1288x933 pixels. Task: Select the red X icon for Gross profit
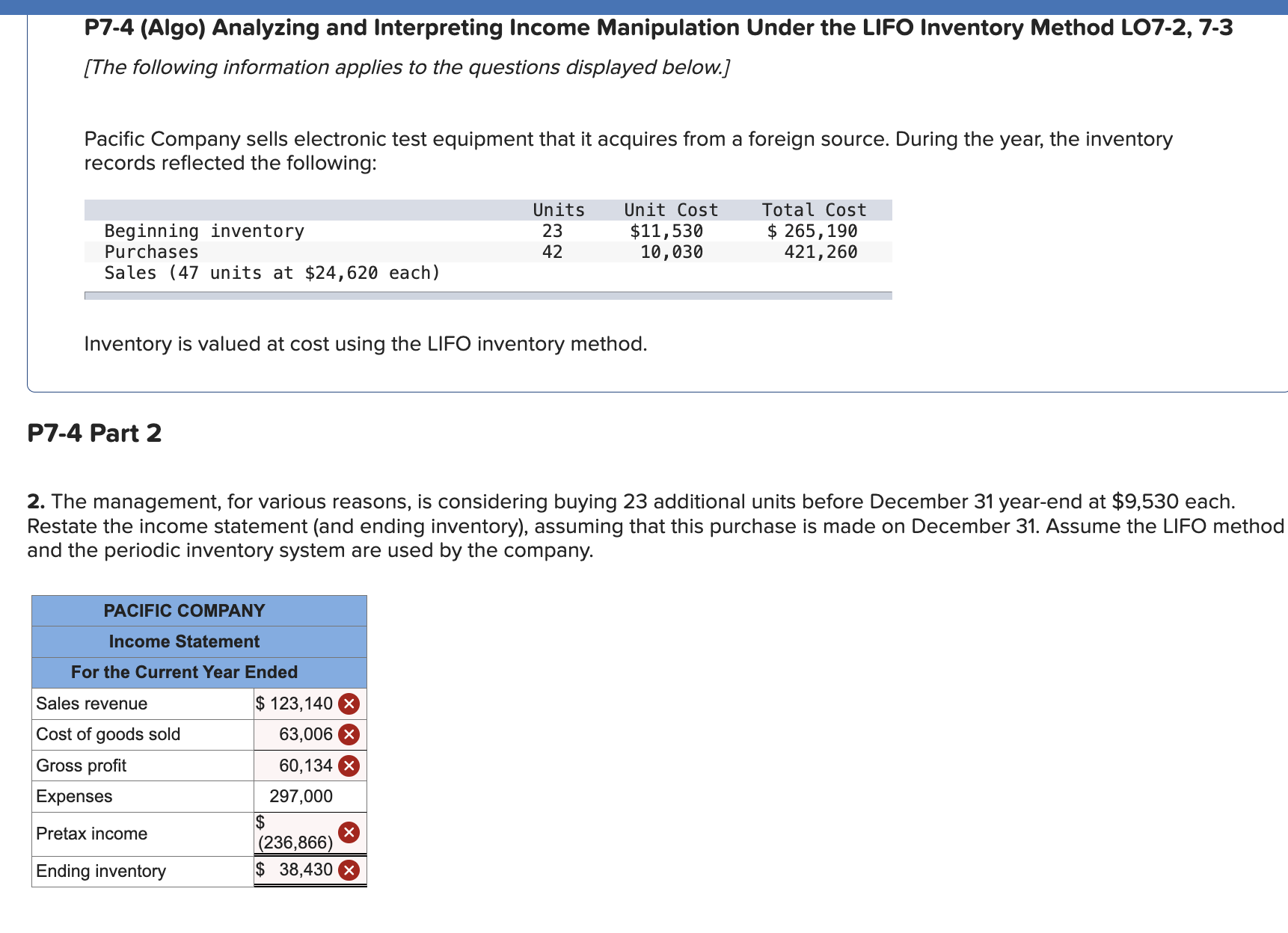(349, 766)
